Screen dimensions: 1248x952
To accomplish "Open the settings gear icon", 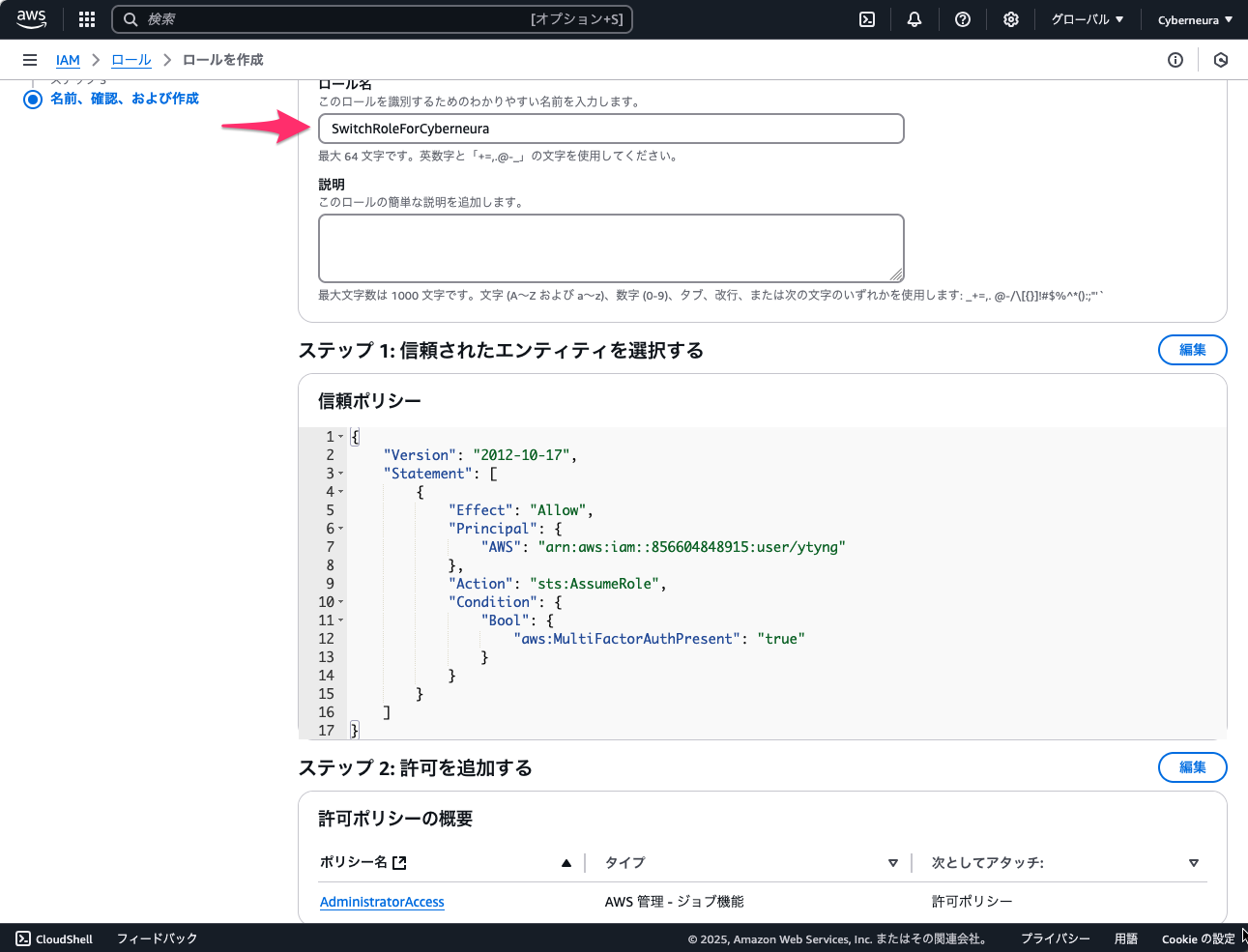I will [x=1011, y=19].
